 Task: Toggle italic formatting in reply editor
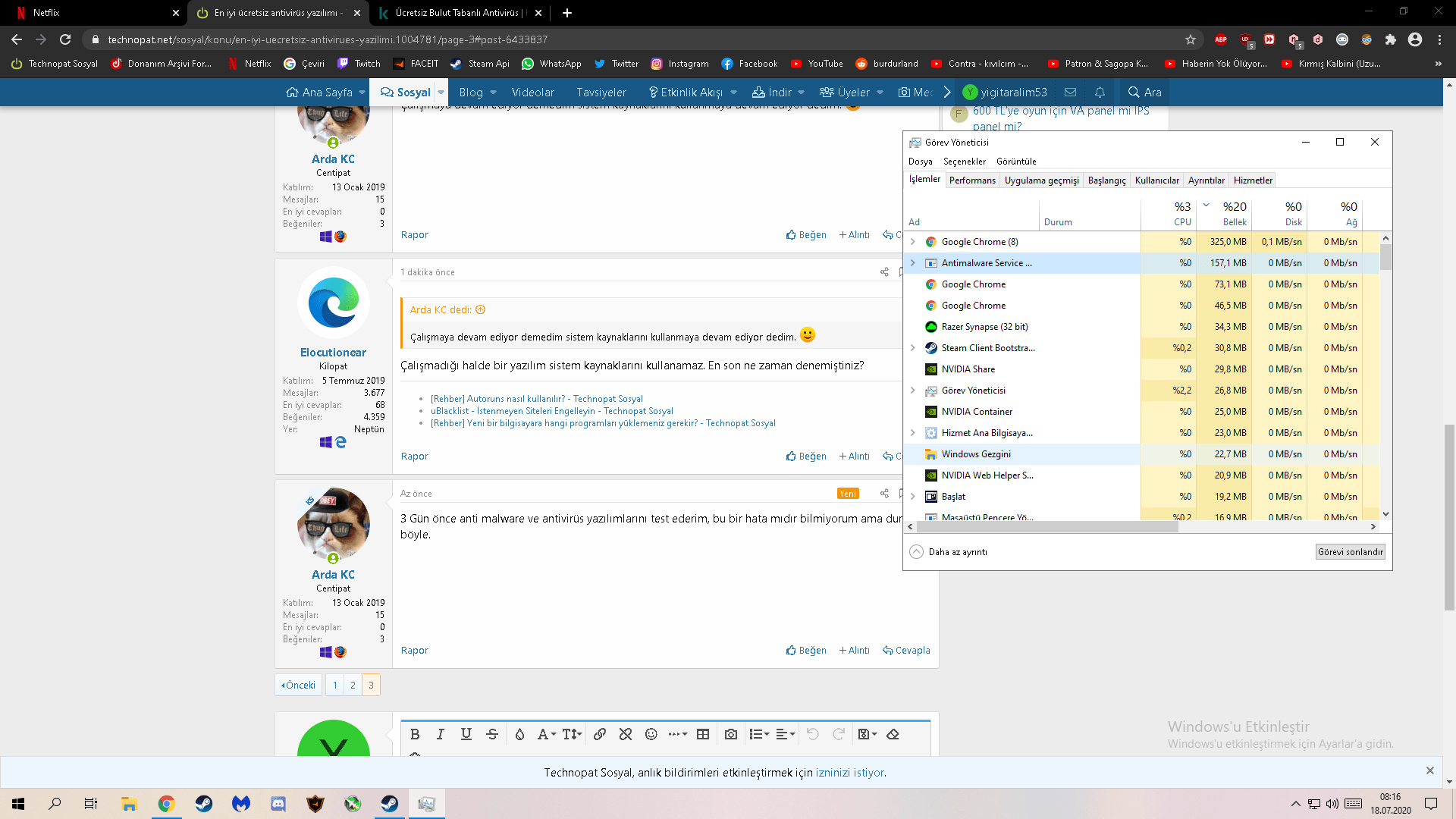[441, 734]
